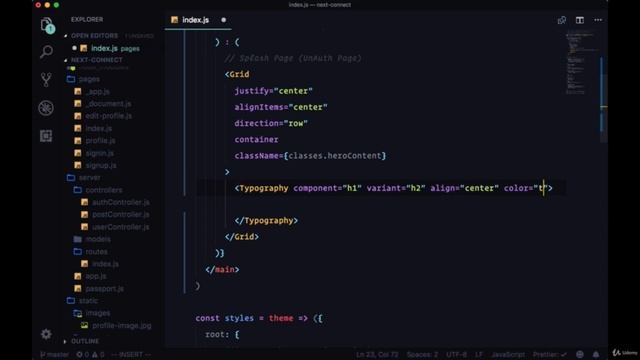The width and height of the screenshot is (640, 360).
Task: Open the Source Control view
Action: [x=46, y=80]
